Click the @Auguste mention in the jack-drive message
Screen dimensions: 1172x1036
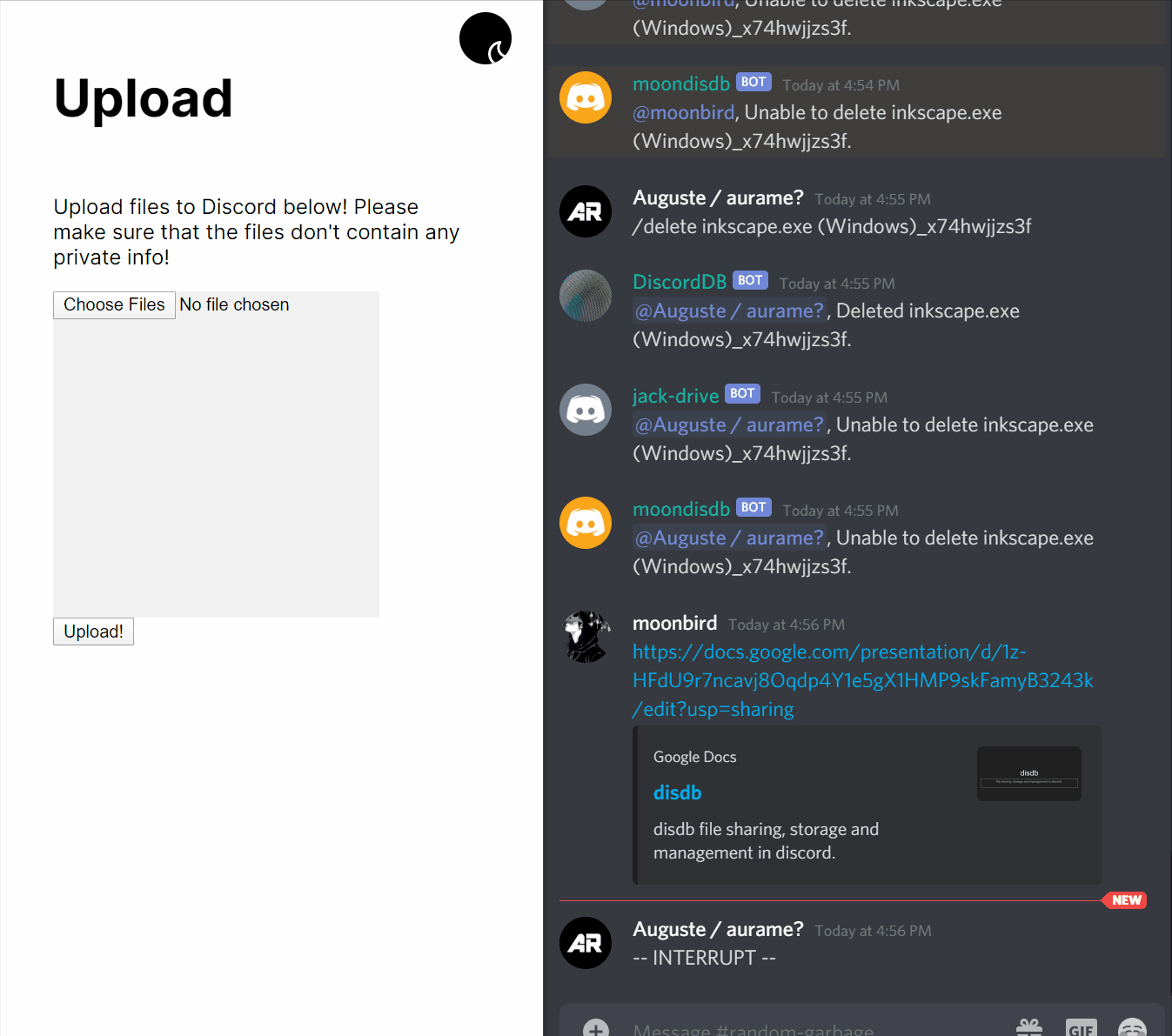[x=729, y=425]
